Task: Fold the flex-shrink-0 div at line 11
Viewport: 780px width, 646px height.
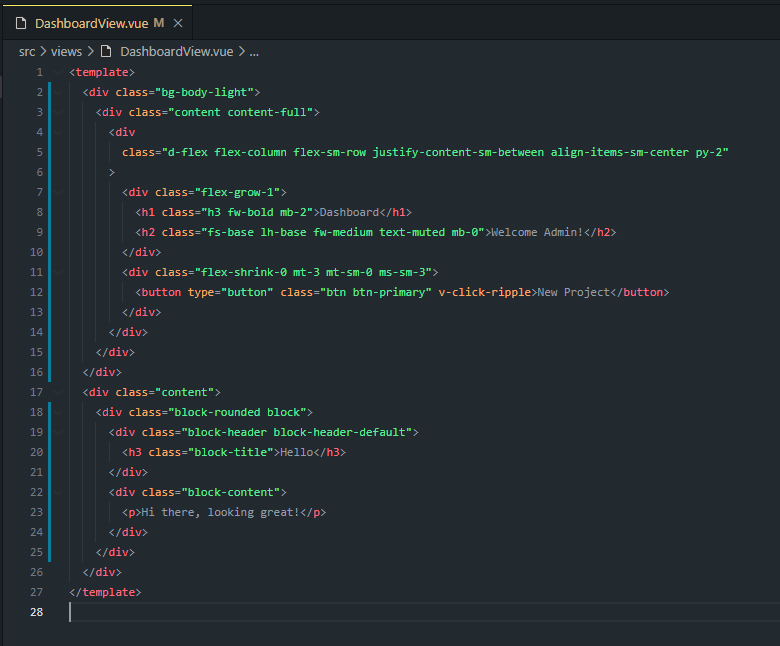Action: pyautogui.click(x=59, y=273)
